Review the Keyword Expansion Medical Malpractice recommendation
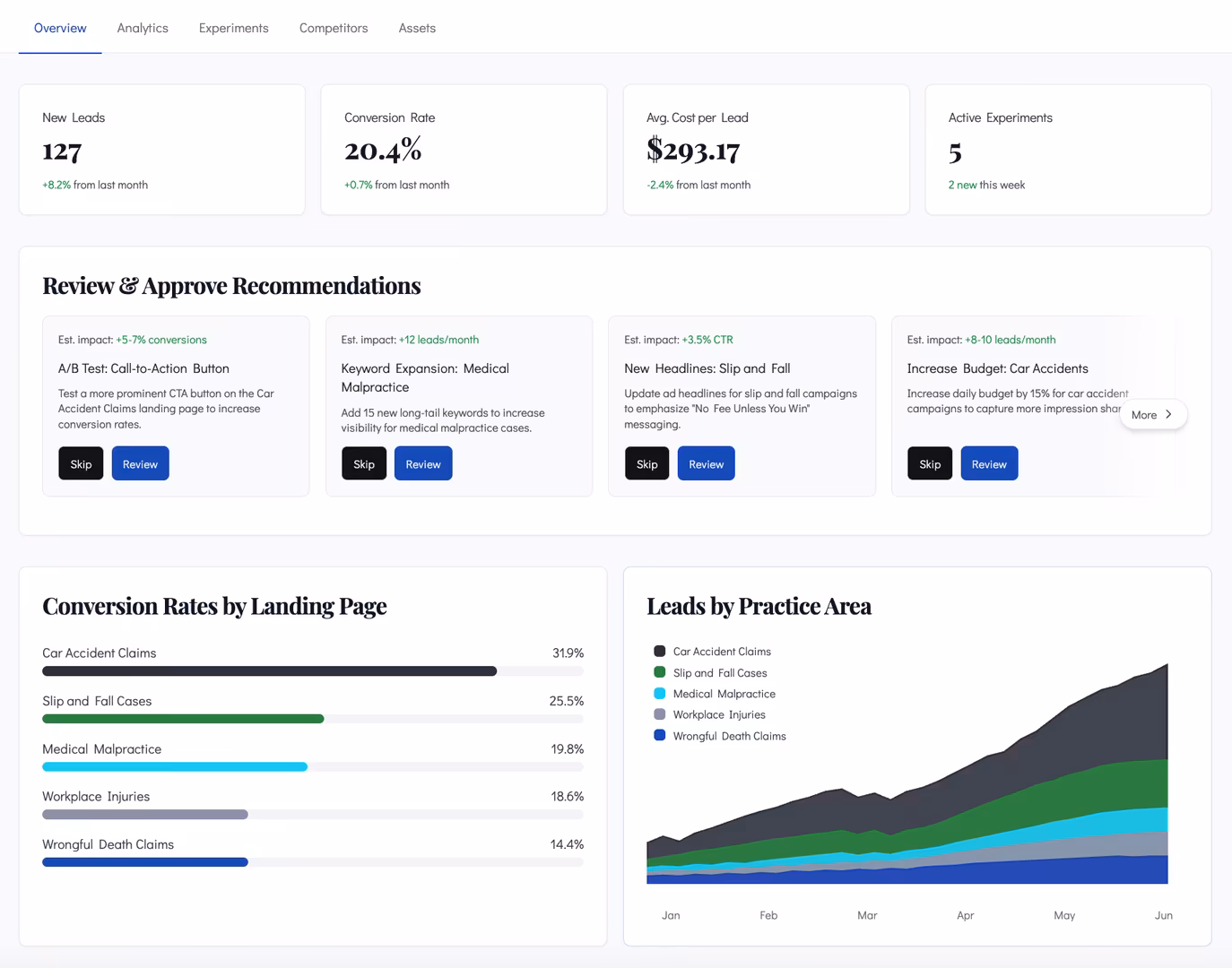The image size is (1232, 968). tap(423, 463)
